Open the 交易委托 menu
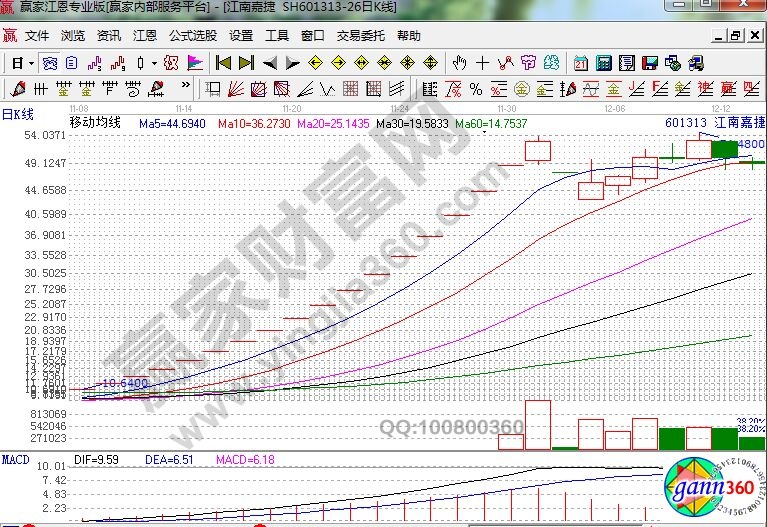This screenshot has height=527, width=767. click(360, 36)
